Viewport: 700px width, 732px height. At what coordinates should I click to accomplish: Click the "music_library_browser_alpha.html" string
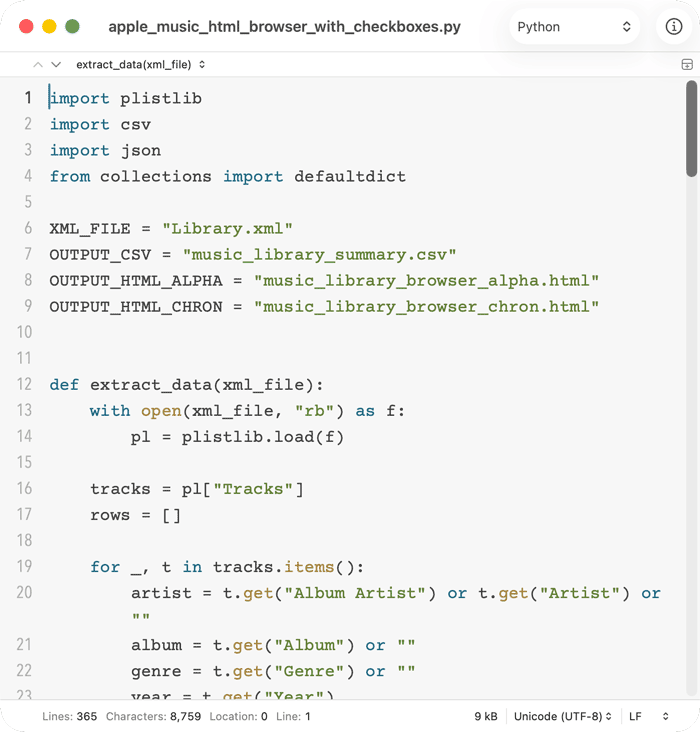[426, 281]
